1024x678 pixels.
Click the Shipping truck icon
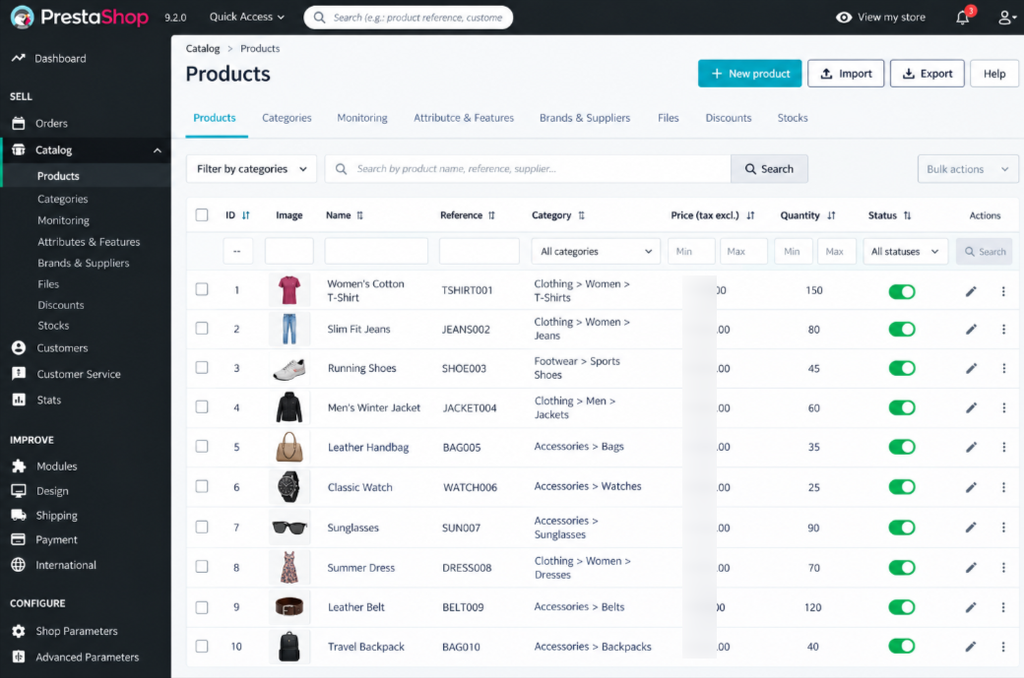pyautogui.click(x=19, y=515)
